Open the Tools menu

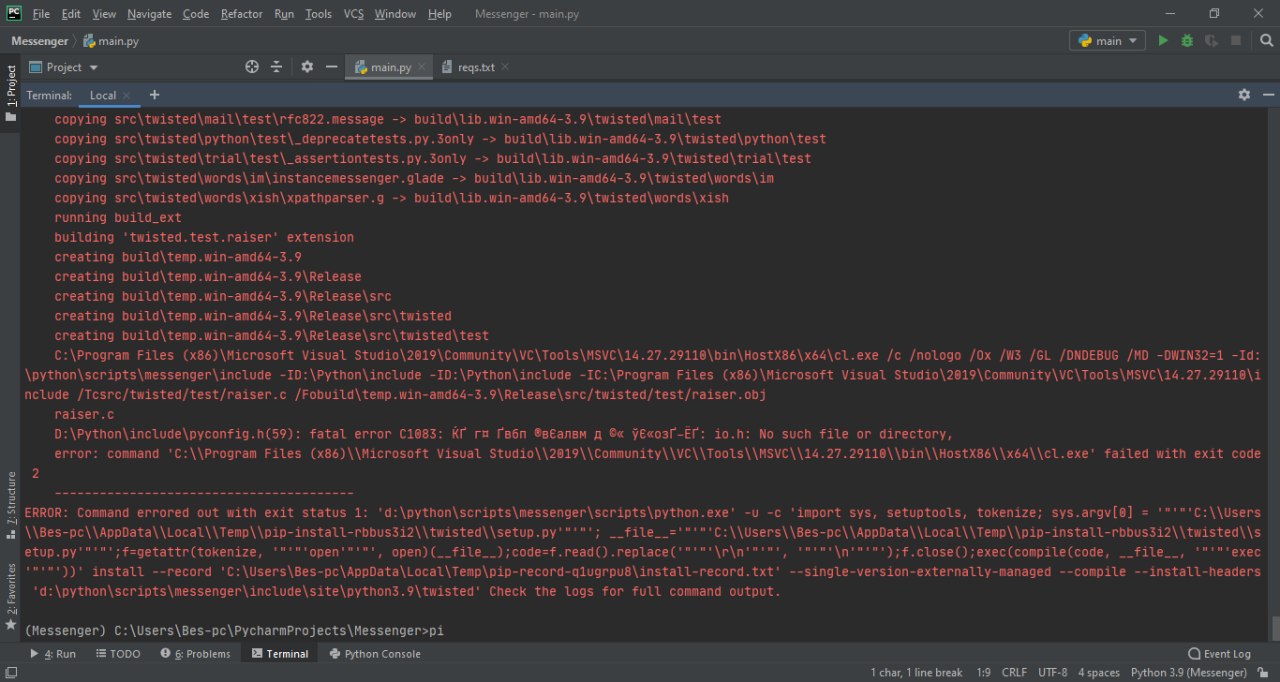pyautogui.click(x=319, y=14)
